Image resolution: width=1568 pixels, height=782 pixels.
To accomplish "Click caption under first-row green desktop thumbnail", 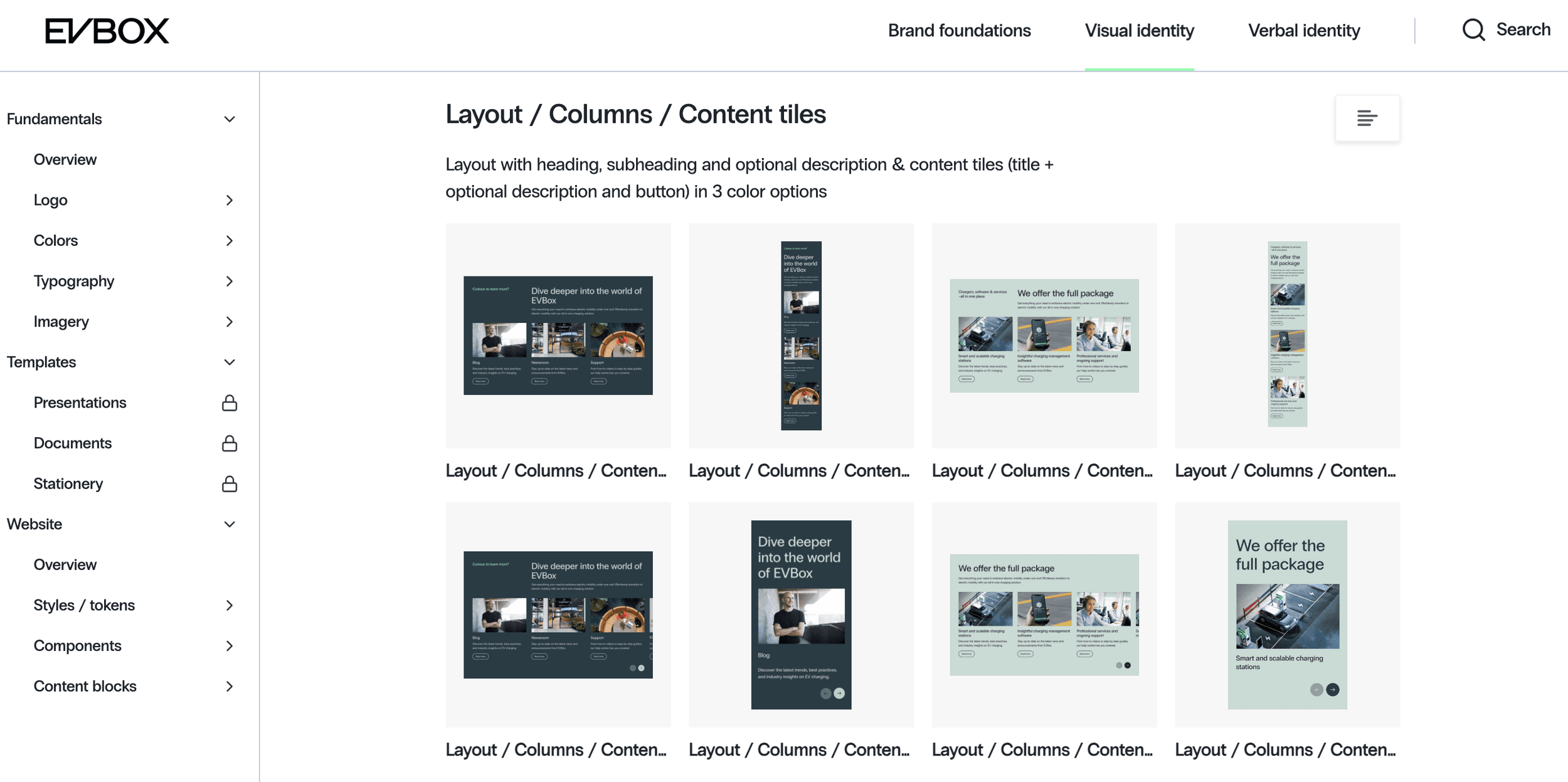I will coord(1042,471).
